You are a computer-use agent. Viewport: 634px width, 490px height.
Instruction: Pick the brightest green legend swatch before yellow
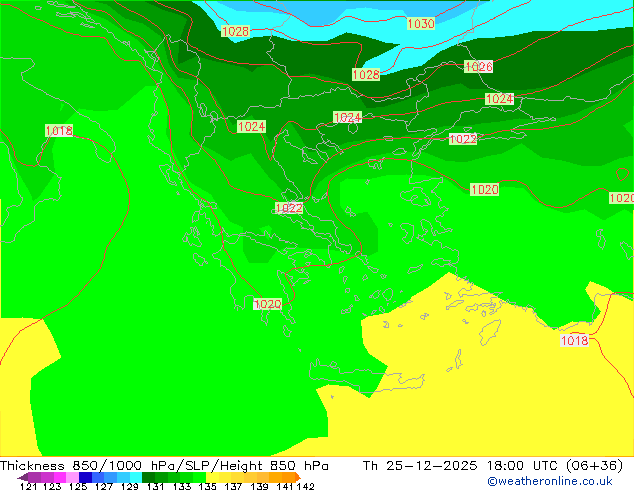(x=200, y=477)
